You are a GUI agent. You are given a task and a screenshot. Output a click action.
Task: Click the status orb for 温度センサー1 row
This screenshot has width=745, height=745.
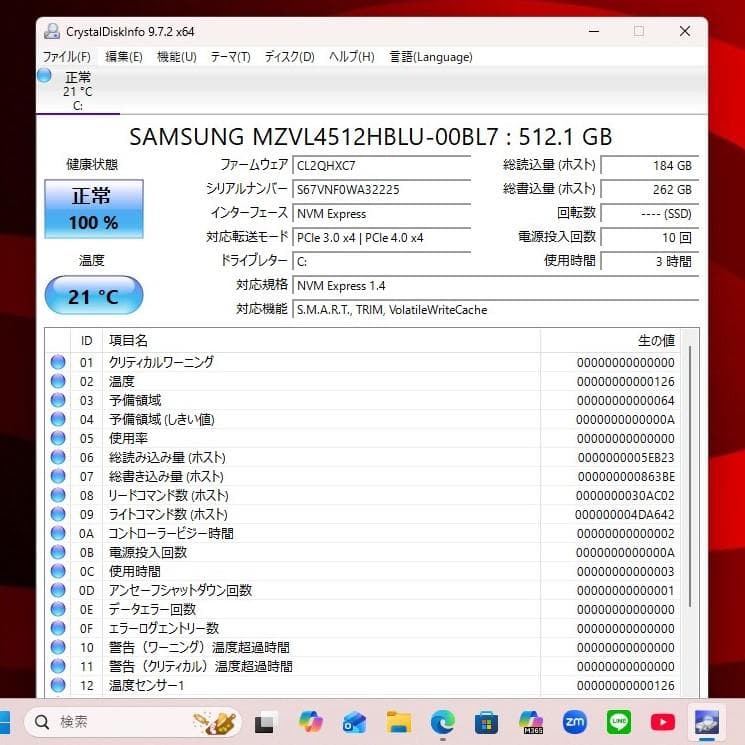click(58, 685)
